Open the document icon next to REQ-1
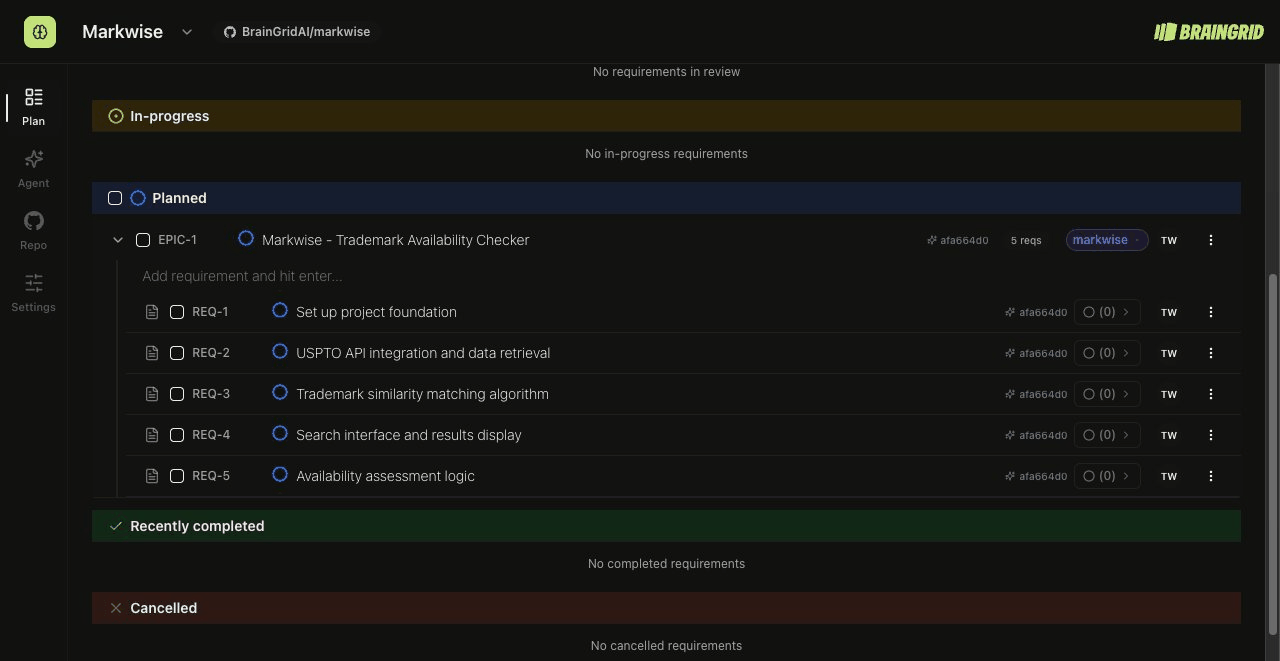This screenshot has width=1280, height=661. click(x=152, y=311)
